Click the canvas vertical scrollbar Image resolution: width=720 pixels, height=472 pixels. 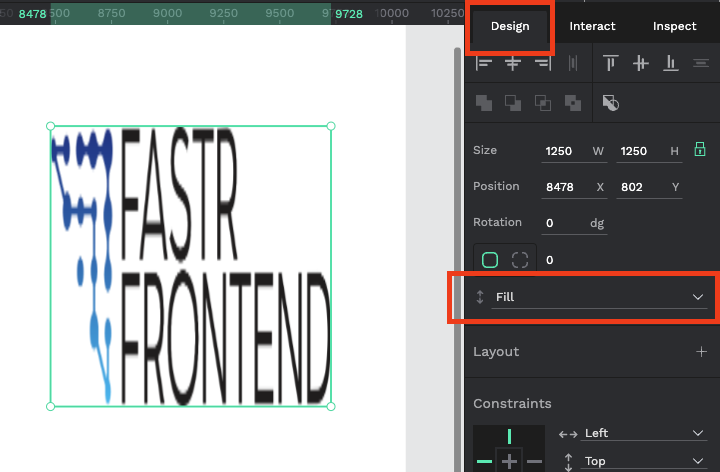point(457,259)
